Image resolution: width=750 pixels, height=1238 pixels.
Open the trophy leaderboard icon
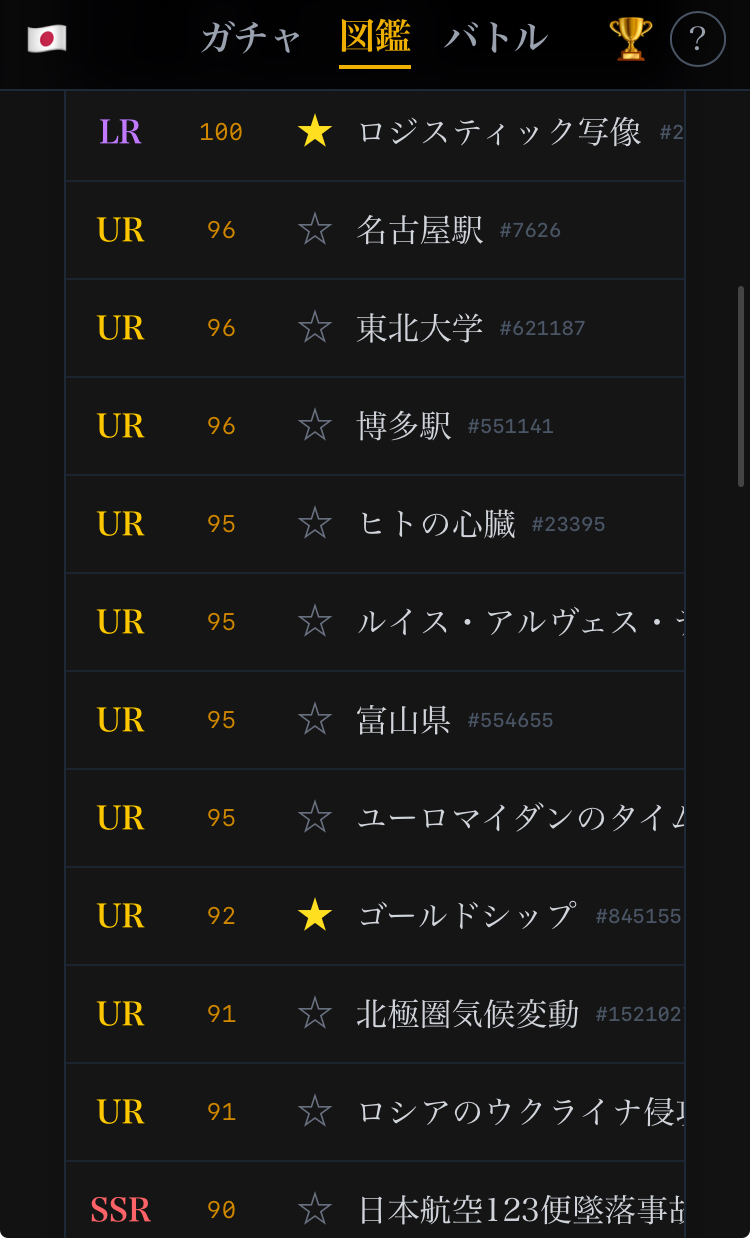(x=630, y=39)
